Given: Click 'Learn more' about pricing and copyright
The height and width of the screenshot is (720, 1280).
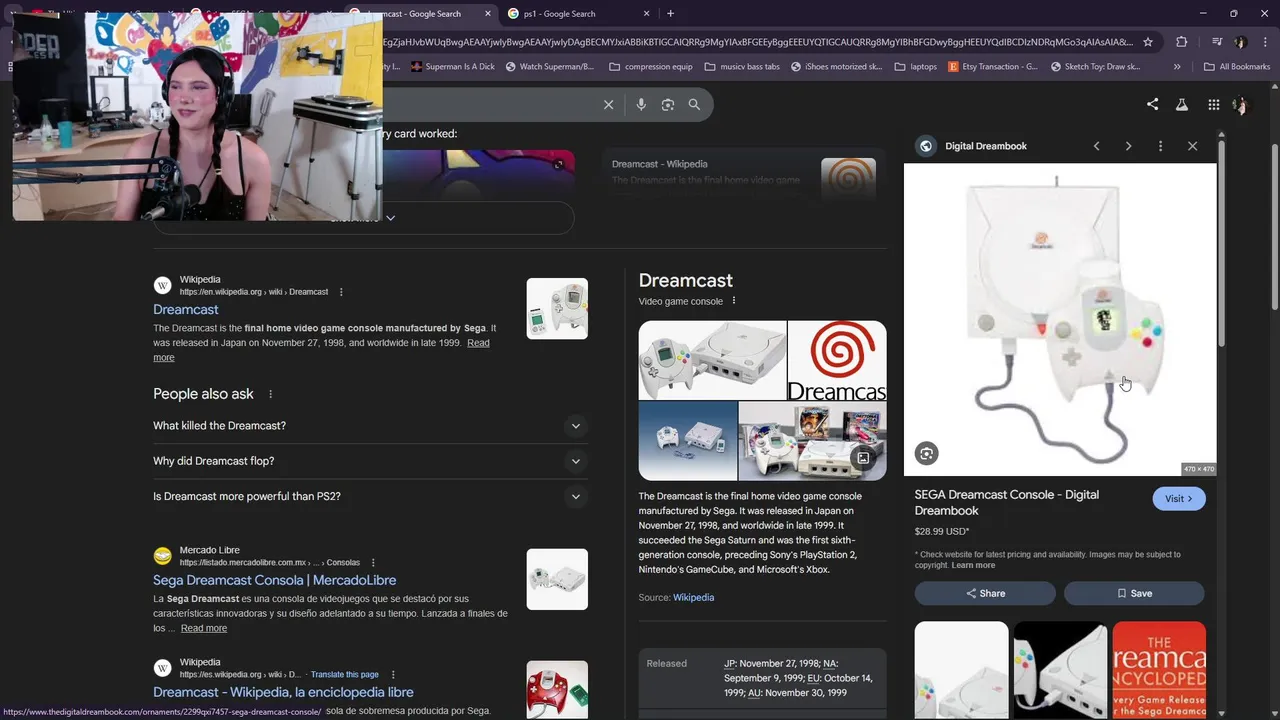Looking at the screenshot, I should [x=973, y=566].
